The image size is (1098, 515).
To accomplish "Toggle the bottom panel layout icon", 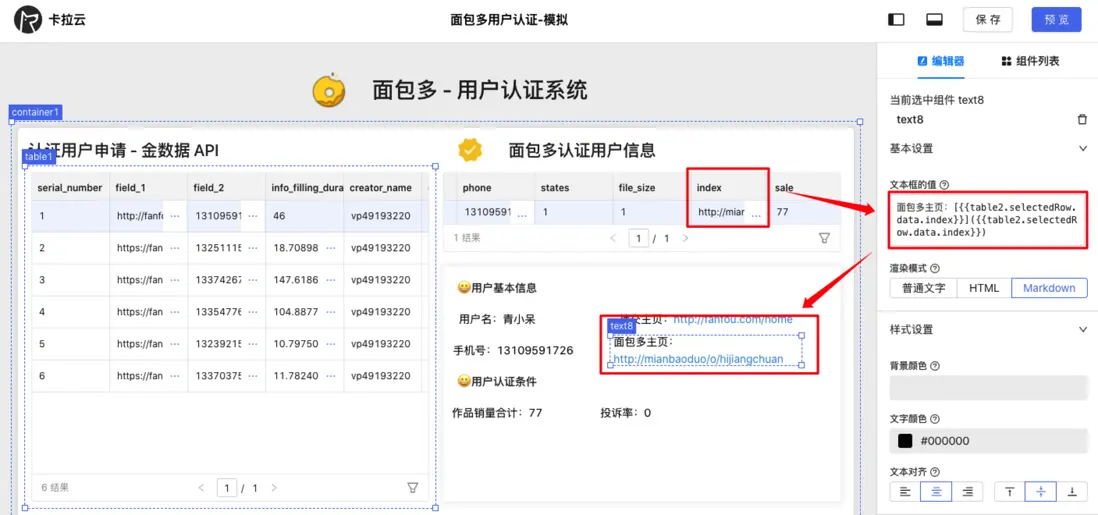I will pos(933,20).
